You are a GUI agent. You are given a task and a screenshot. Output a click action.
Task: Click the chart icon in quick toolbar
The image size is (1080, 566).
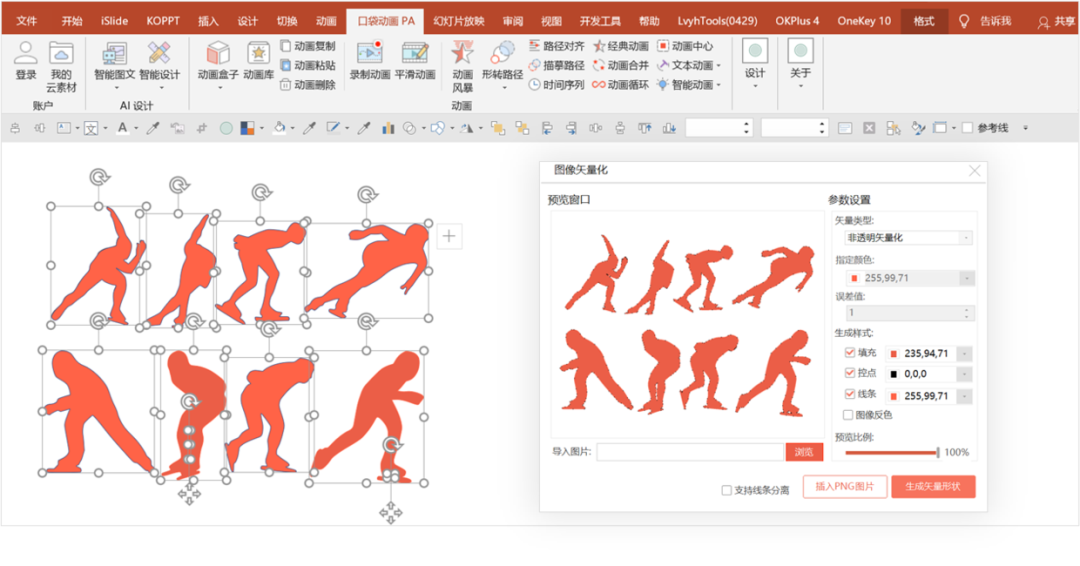(x=388, y=128)
